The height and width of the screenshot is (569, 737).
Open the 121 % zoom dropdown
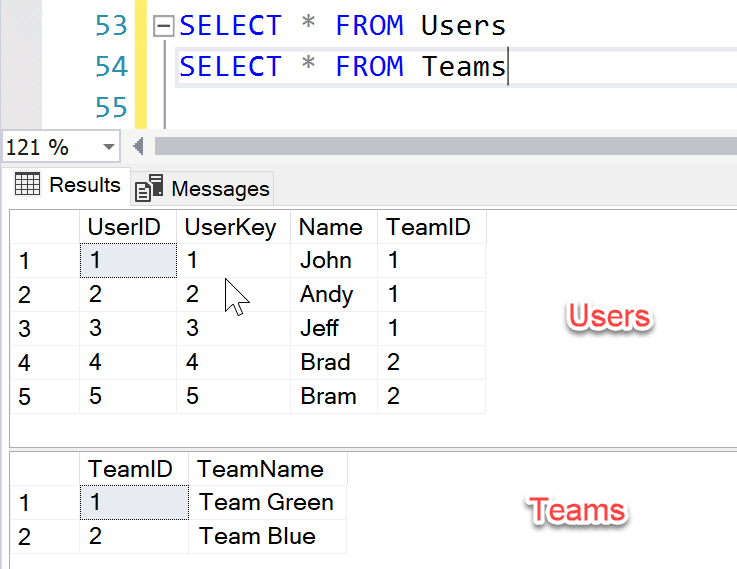(109, 148)
